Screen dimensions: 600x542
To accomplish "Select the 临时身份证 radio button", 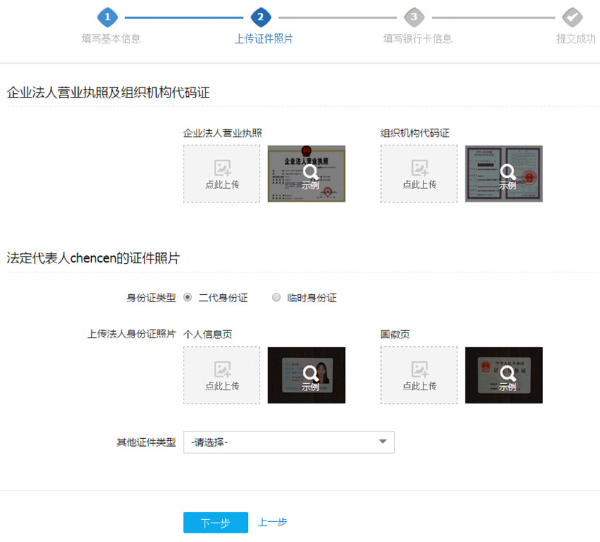I will 277,298.
